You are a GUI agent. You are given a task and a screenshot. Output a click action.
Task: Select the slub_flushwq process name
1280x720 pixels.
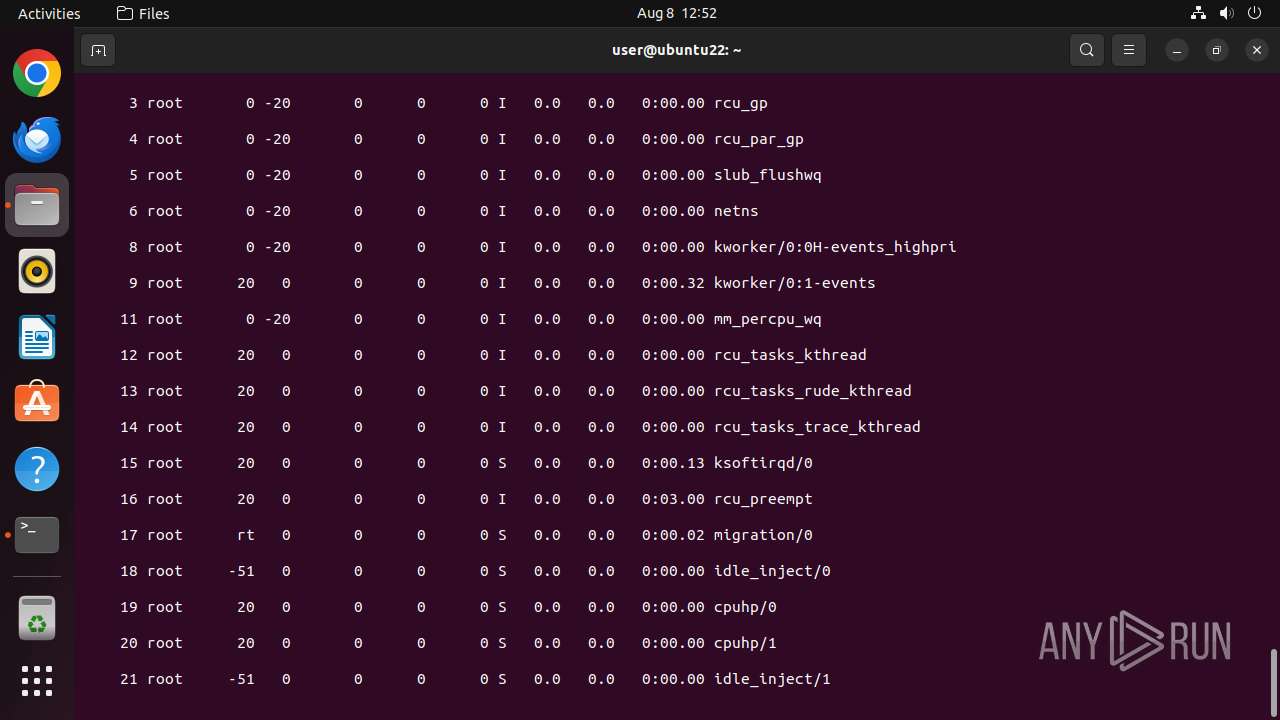(x=768, y=175)
